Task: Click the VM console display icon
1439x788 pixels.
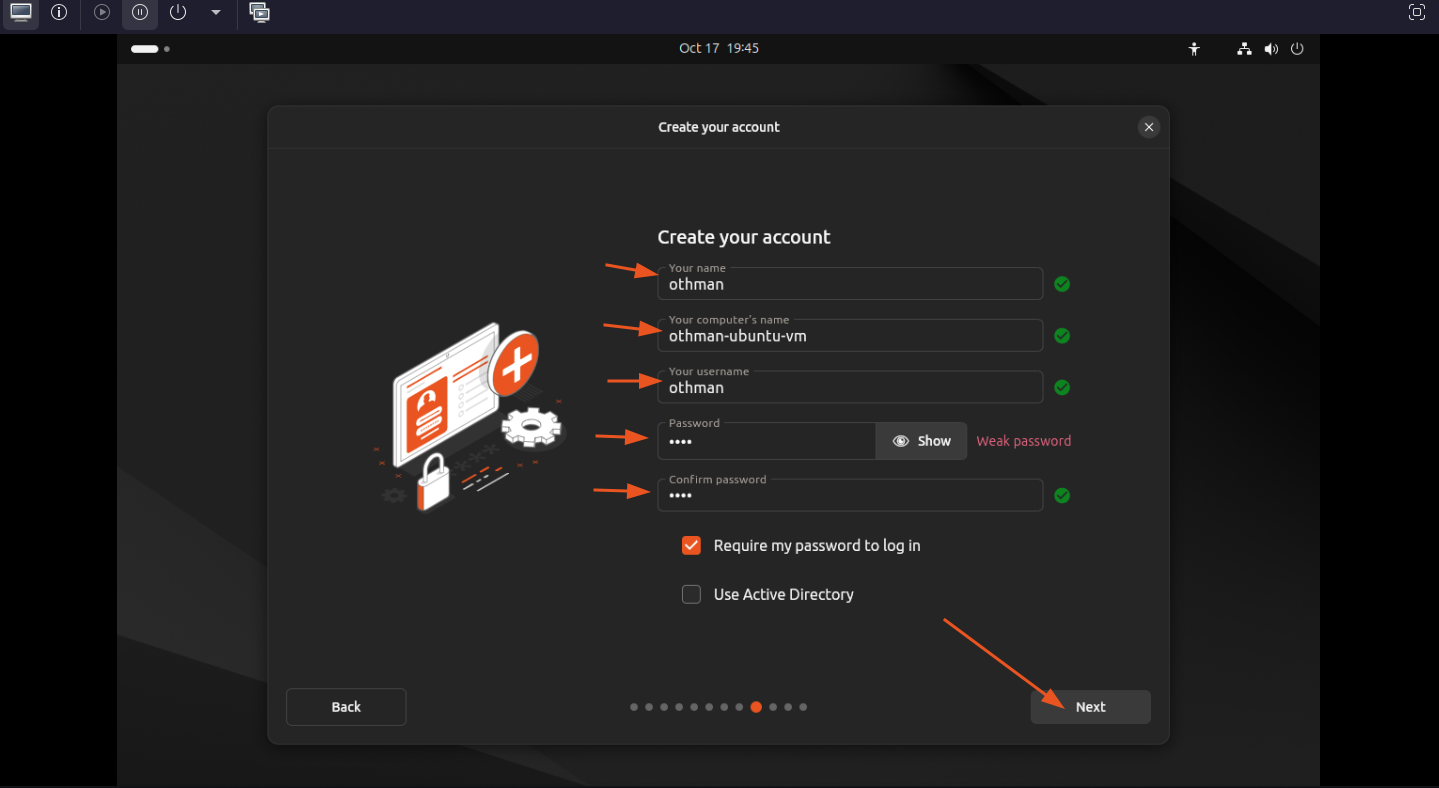Action: (21, 13)
